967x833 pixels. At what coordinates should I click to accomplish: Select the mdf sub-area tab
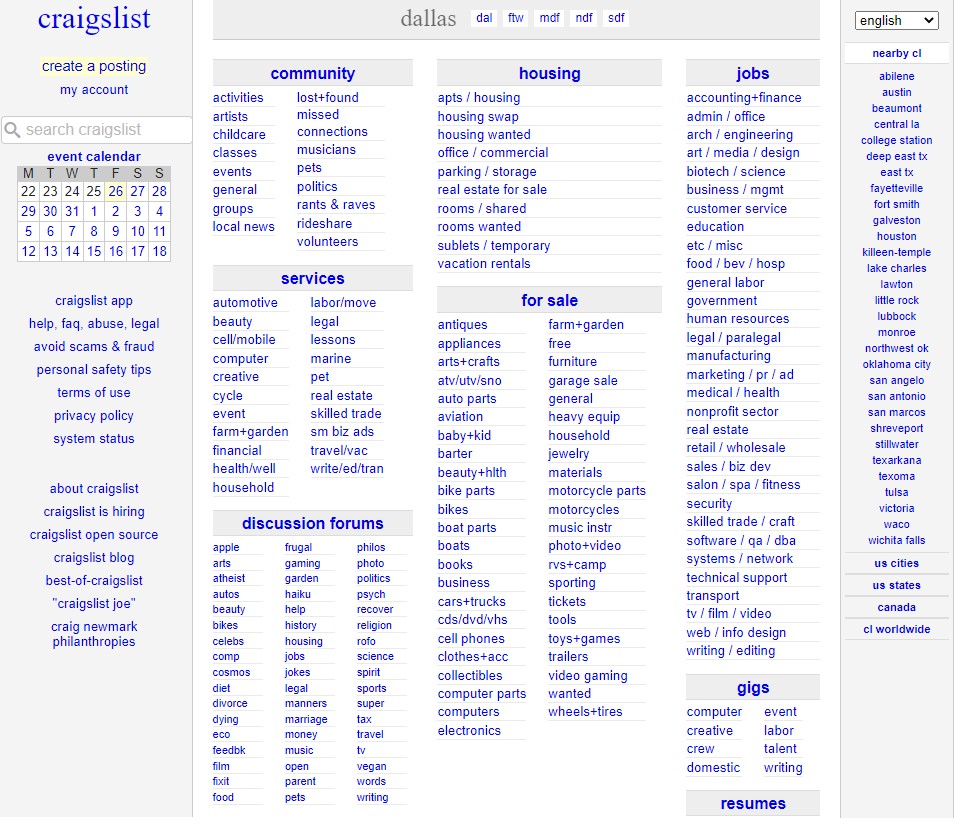549,18
